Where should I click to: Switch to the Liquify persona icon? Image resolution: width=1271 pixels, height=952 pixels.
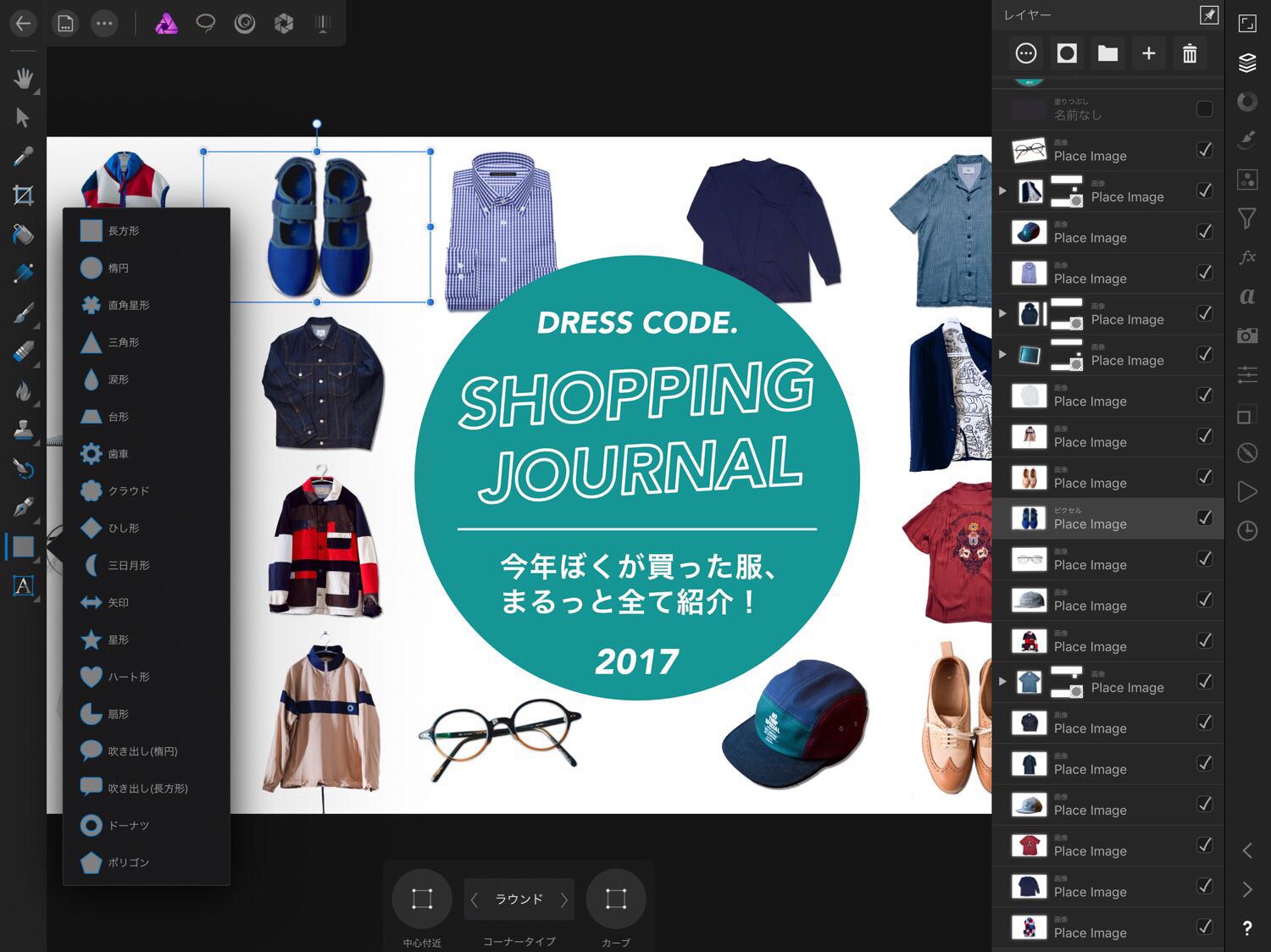pos(245,24)
